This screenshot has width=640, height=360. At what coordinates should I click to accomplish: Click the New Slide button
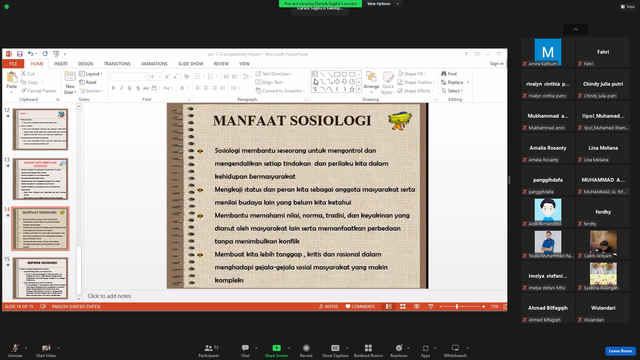click(x=70, y=82)
